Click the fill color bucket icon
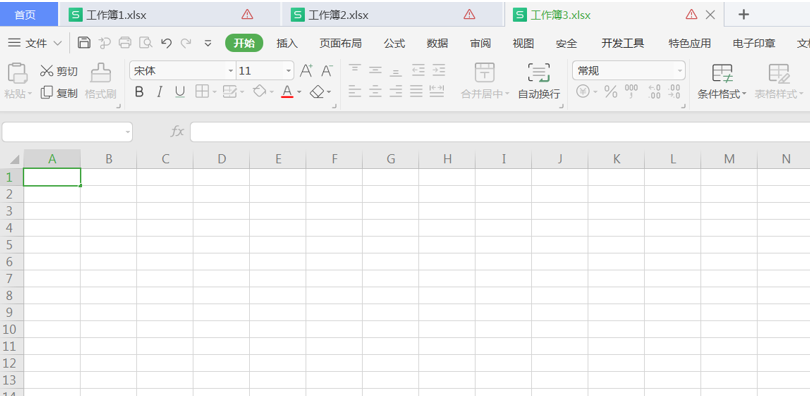Image resolution: width=810 pixels, height=396 pixels. (259, 92)
